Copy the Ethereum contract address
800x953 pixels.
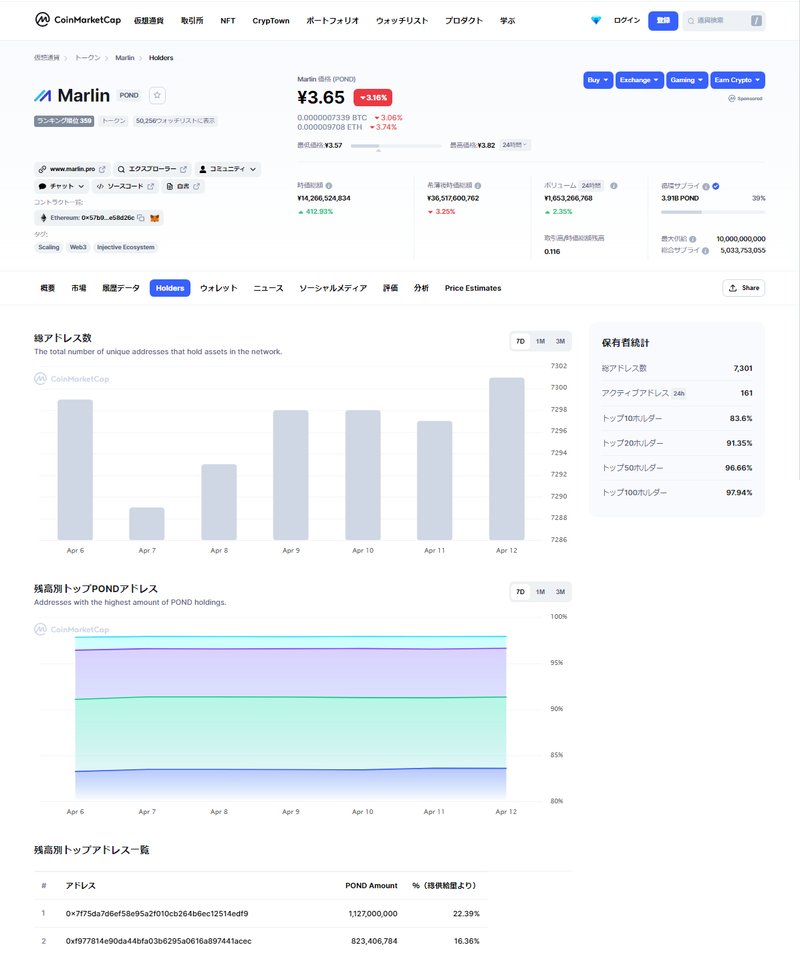click(x=141, y=218)
